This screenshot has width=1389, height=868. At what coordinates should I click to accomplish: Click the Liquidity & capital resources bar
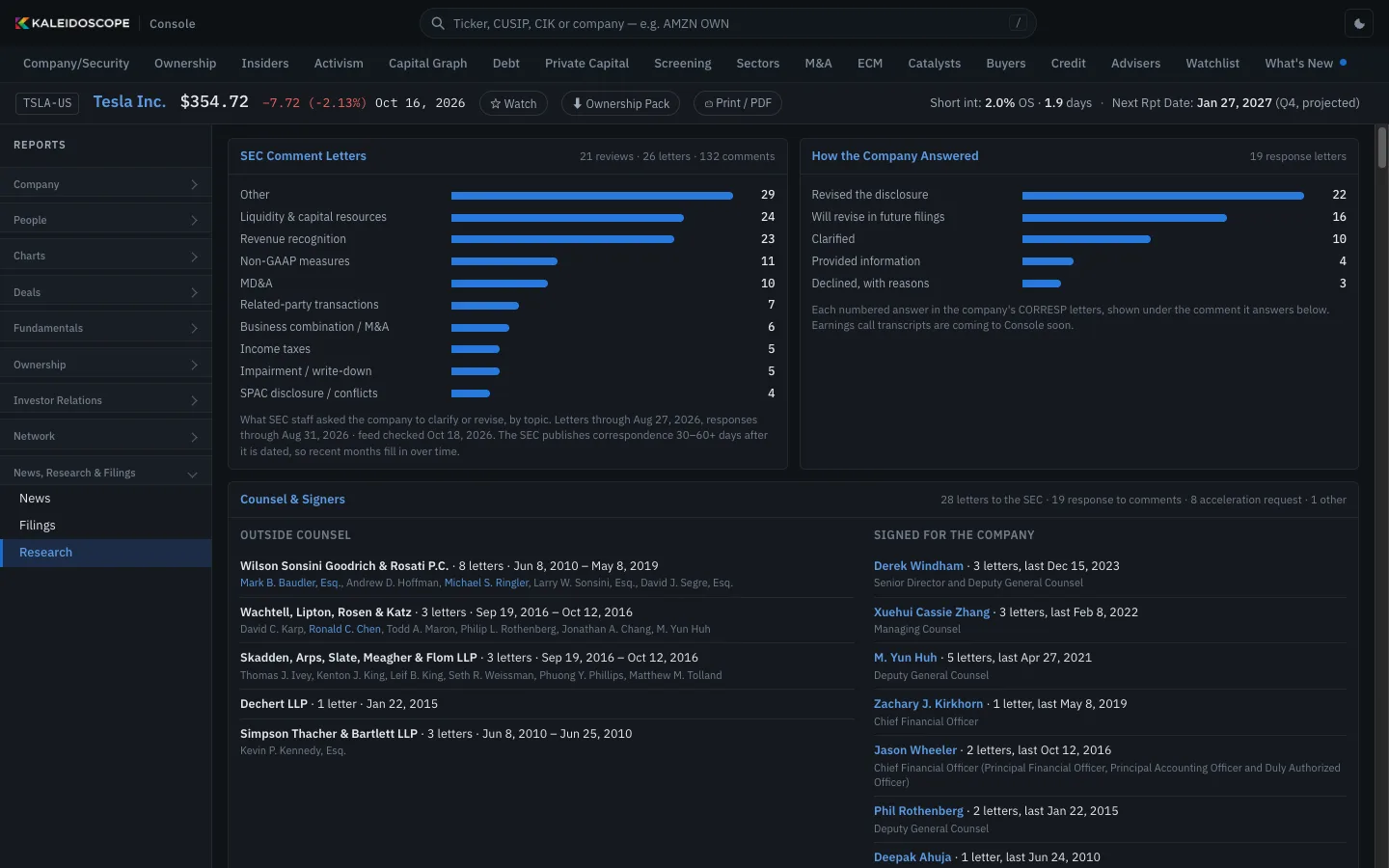[567, 218]
